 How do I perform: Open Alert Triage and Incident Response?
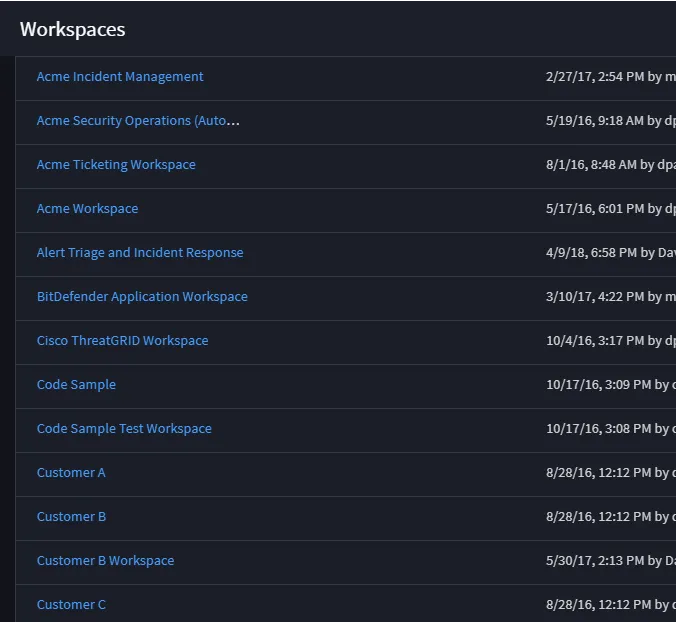pyautogui.click(x=140, y=253)
